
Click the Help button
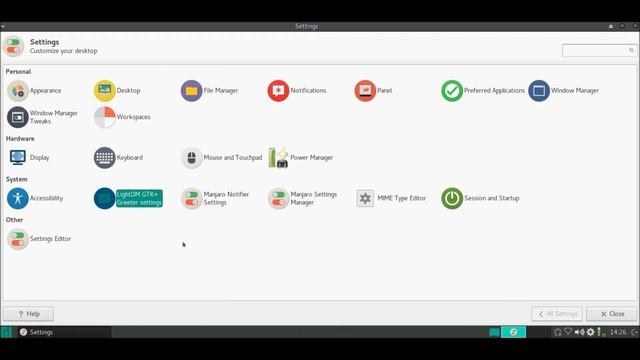(28, 314)
